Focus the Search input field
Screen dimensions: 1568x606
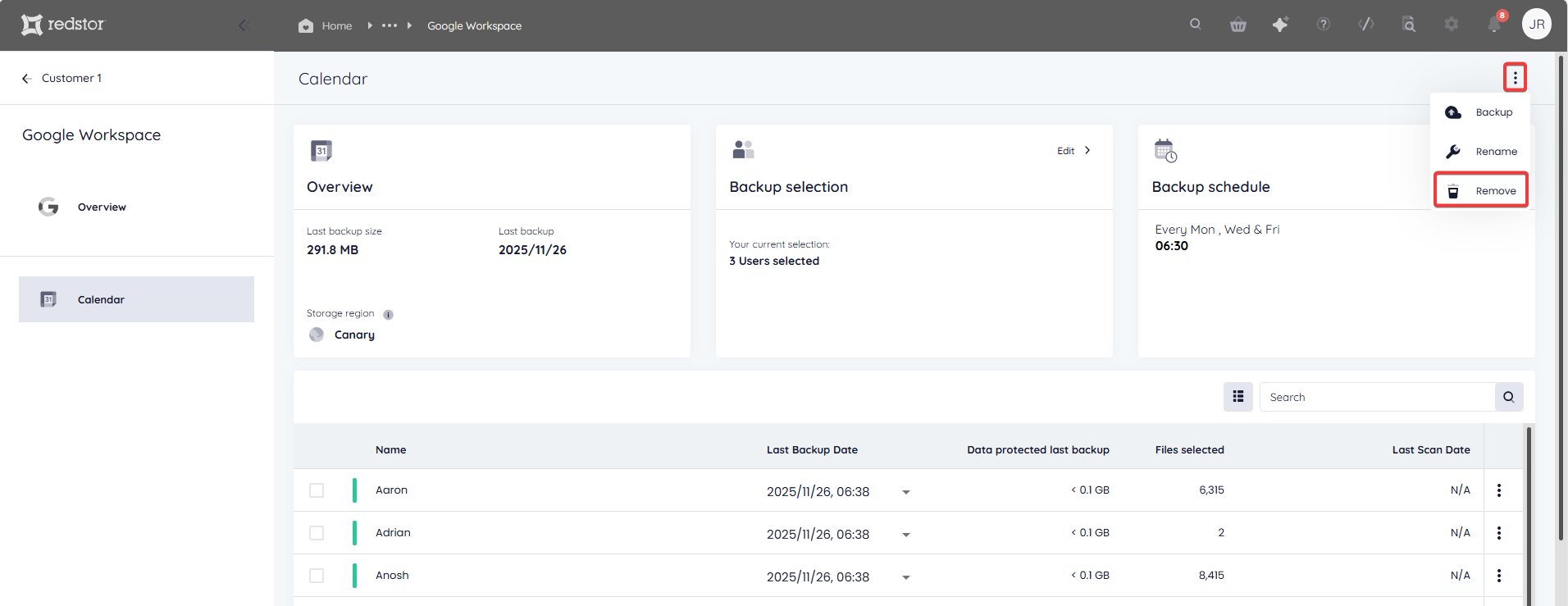(x=1377, y=397)
